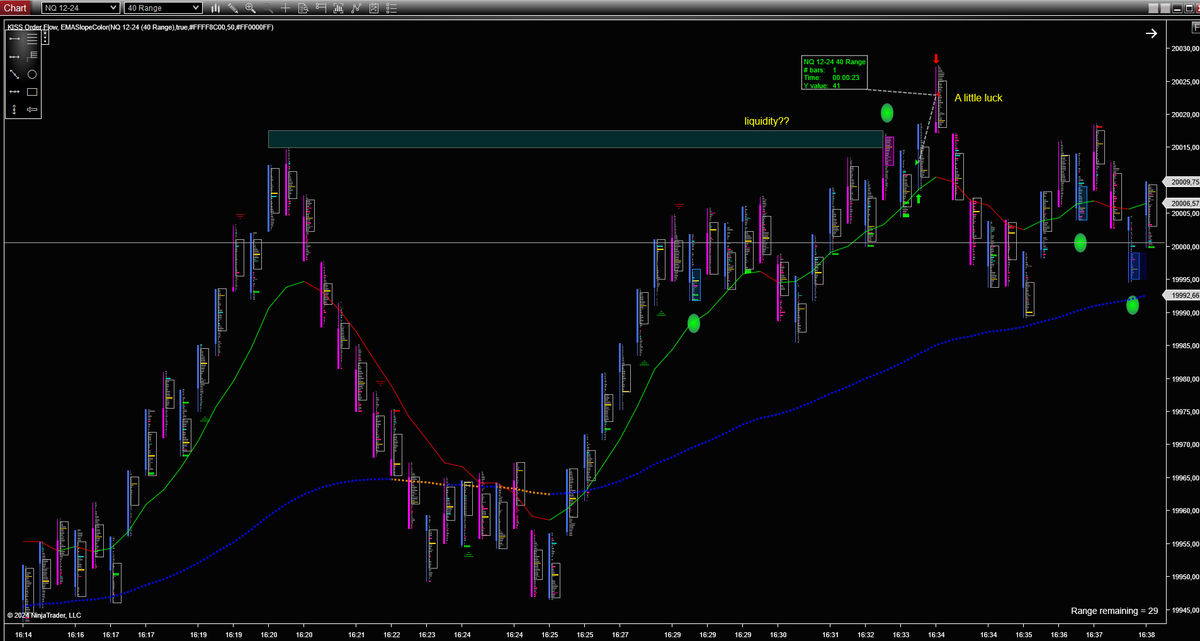1200x641 pixels.
Task: Select the red down arrow above the high bar
Action: pos(936,59)
